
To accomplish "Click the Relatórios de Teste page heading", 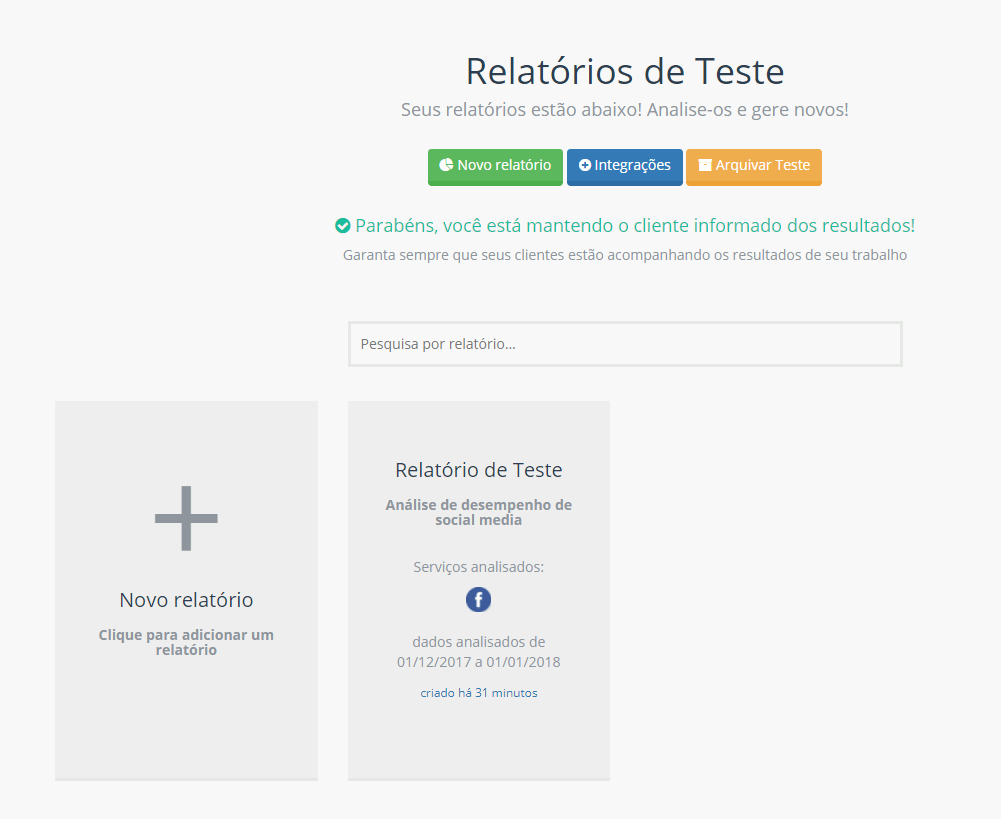I will (624, 71).
